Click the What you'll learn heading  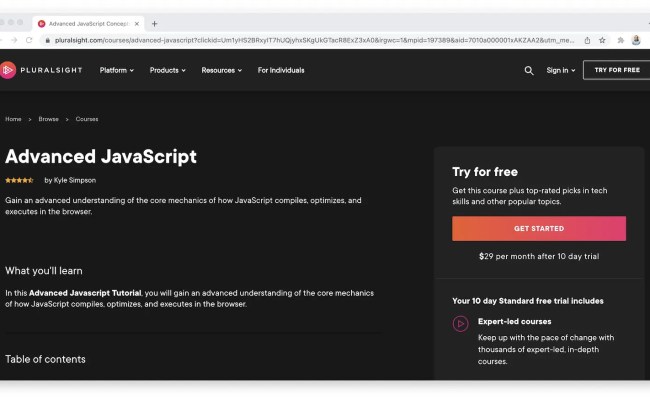[x=44, y=271]
